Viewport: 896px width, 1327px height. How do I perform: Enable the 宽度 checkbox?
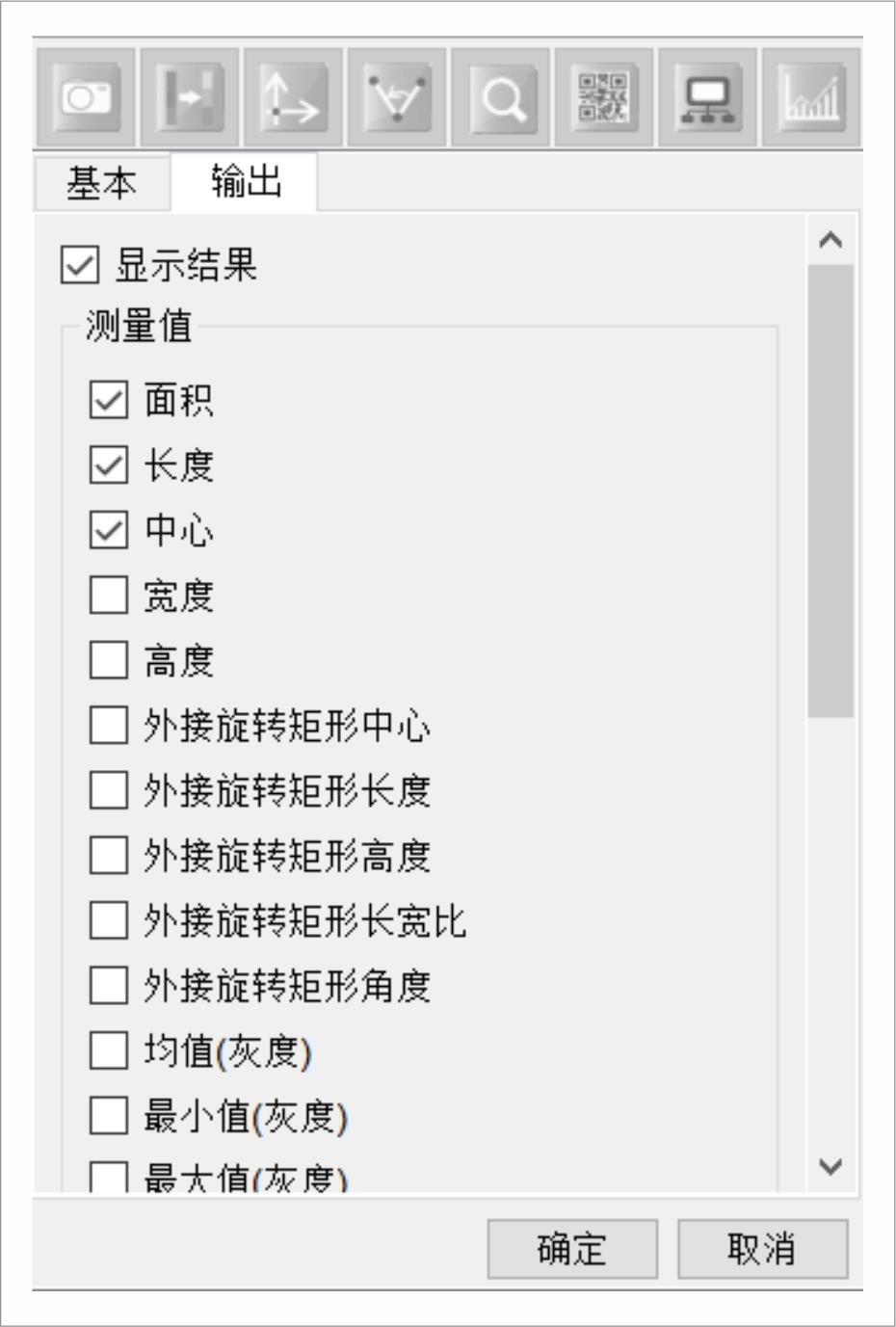(x=109, y=596)
